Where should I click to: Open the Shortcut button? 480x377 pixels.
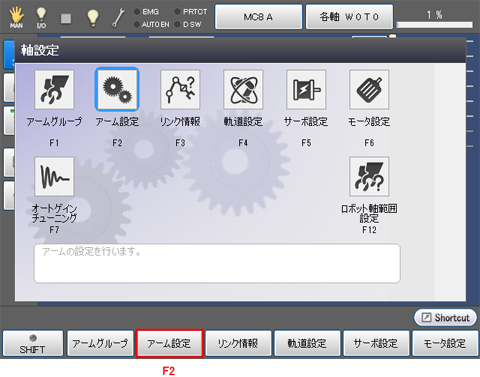point(445,318)
